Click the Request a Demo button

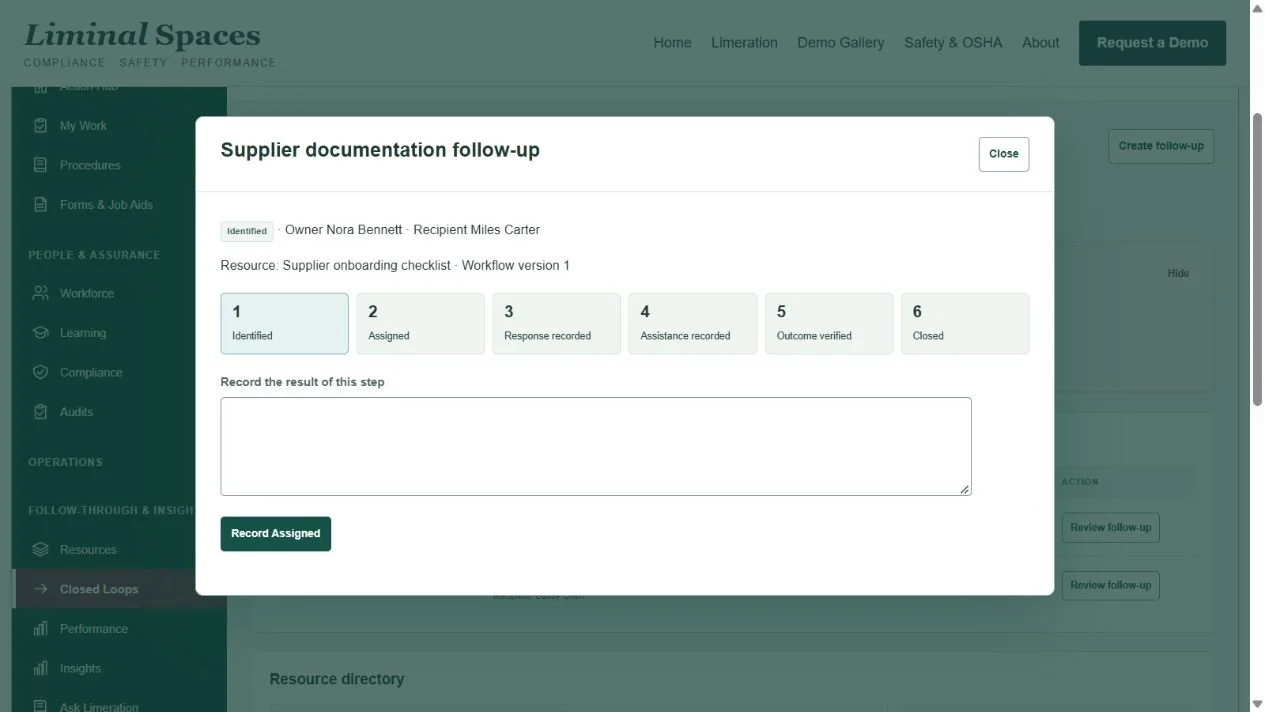coord(1152,43)
